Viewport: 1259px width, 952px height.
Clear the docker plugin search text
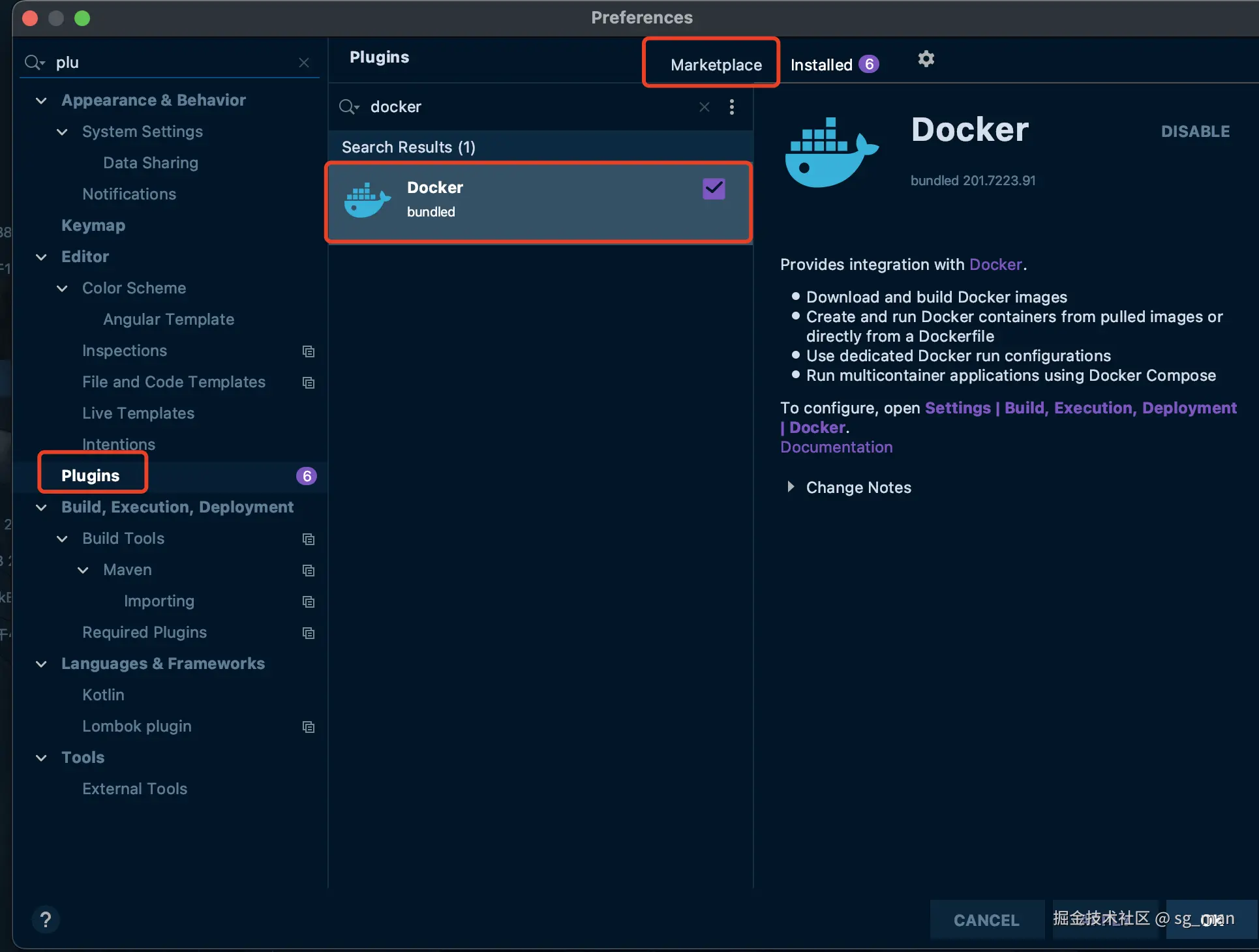click(x=704, y=107)
